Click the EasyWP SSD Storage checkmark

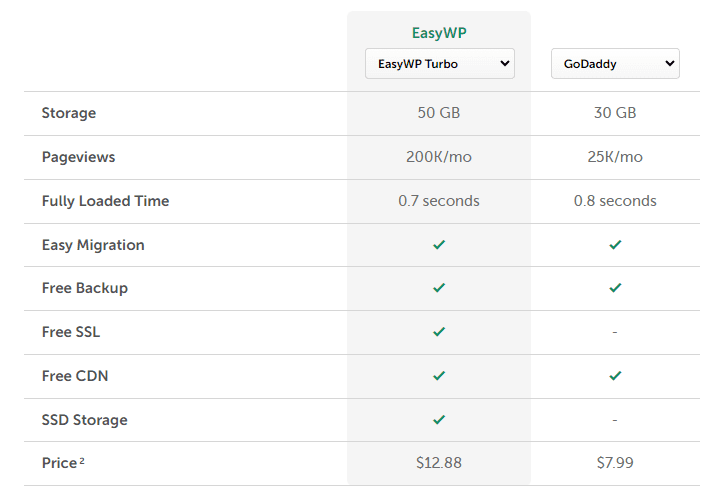tap(439, 419)
